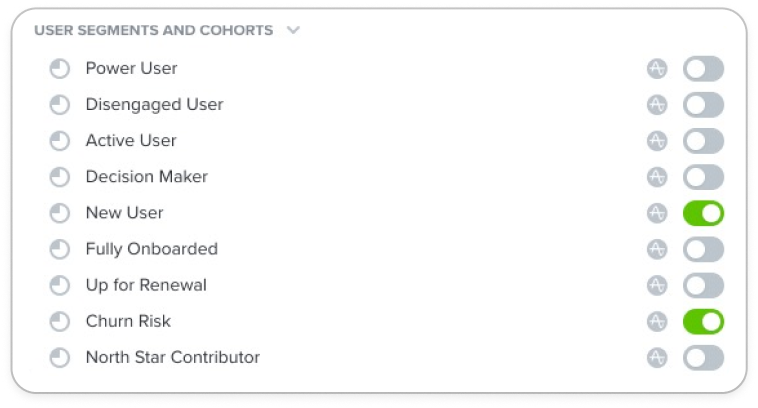
Task: Click the Amplitude icon beside New User
Action: click(657, 213)
